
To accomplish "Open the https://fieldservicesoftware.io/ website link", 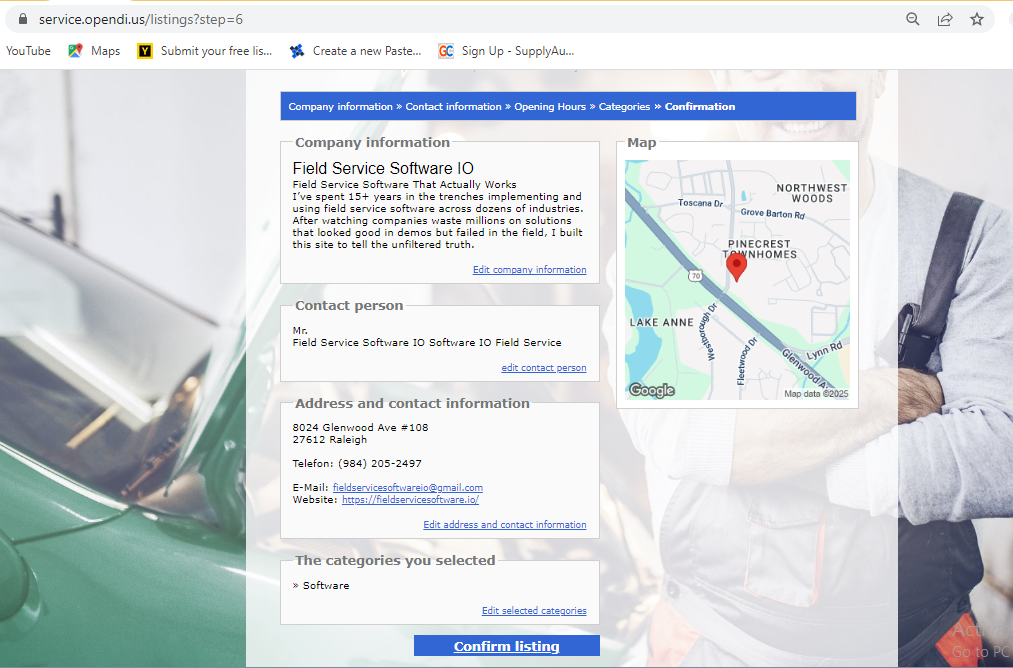I will click(x=410, y=499).
